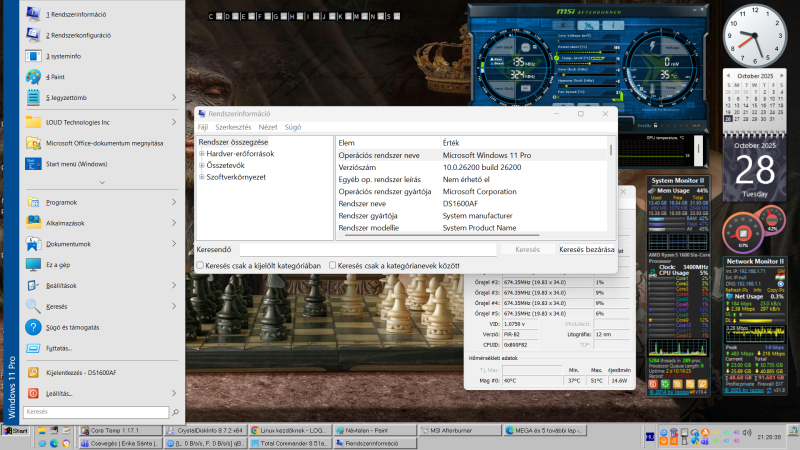Enable Keresés csak a kijelölt kategóriában
This screenshot has height=450, width=800.
(x=200, y=265)
